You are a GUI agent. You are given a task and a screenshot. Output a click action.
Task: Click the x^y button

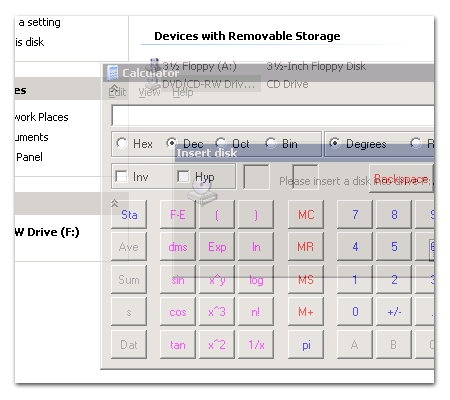217,279
